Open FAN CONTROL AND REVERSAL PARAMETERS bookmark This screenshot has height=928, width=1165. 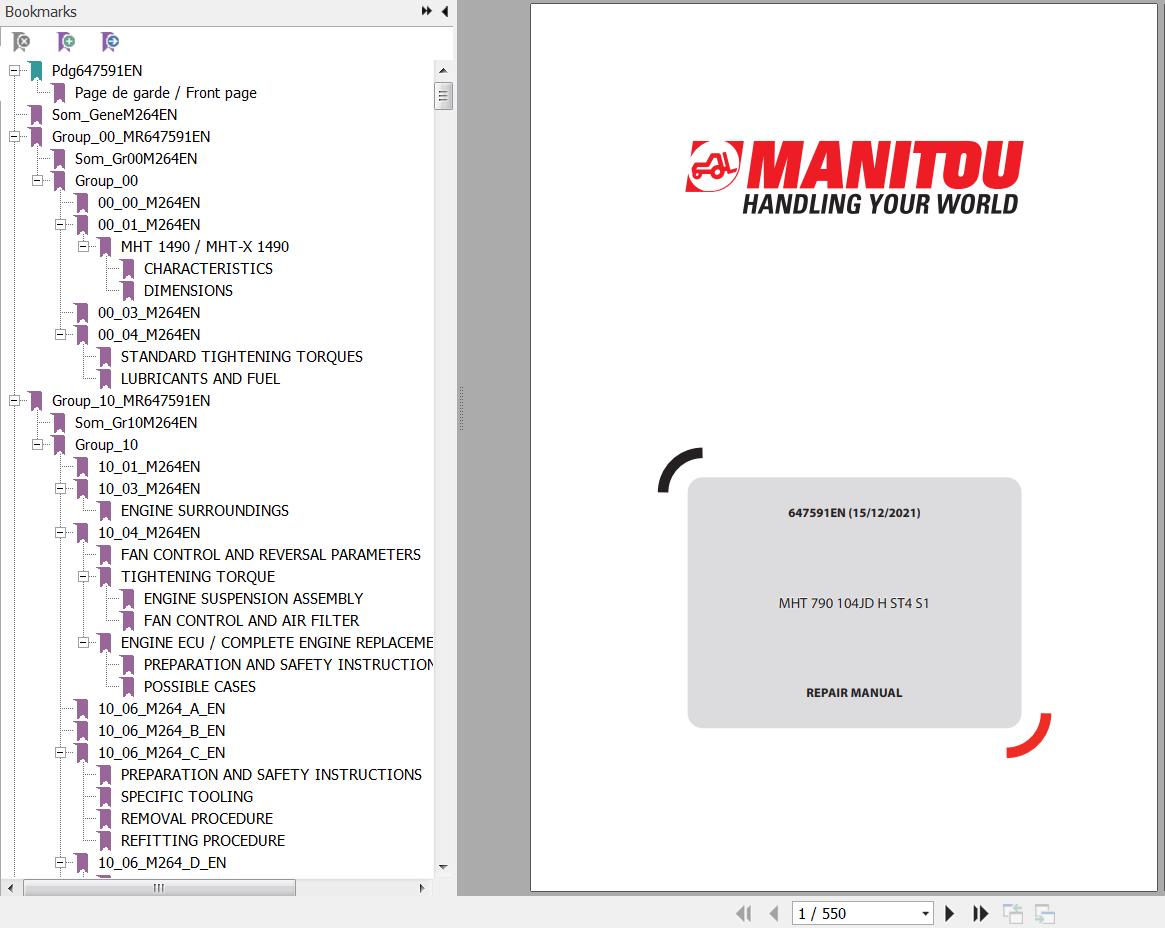click(271, 554)
